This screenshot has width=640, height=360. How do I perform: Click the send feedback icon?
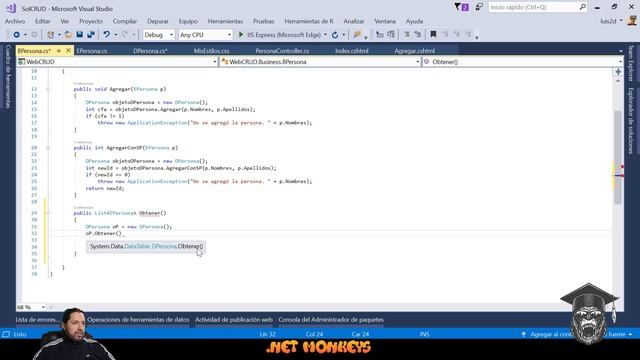click(x=479, y=7)
